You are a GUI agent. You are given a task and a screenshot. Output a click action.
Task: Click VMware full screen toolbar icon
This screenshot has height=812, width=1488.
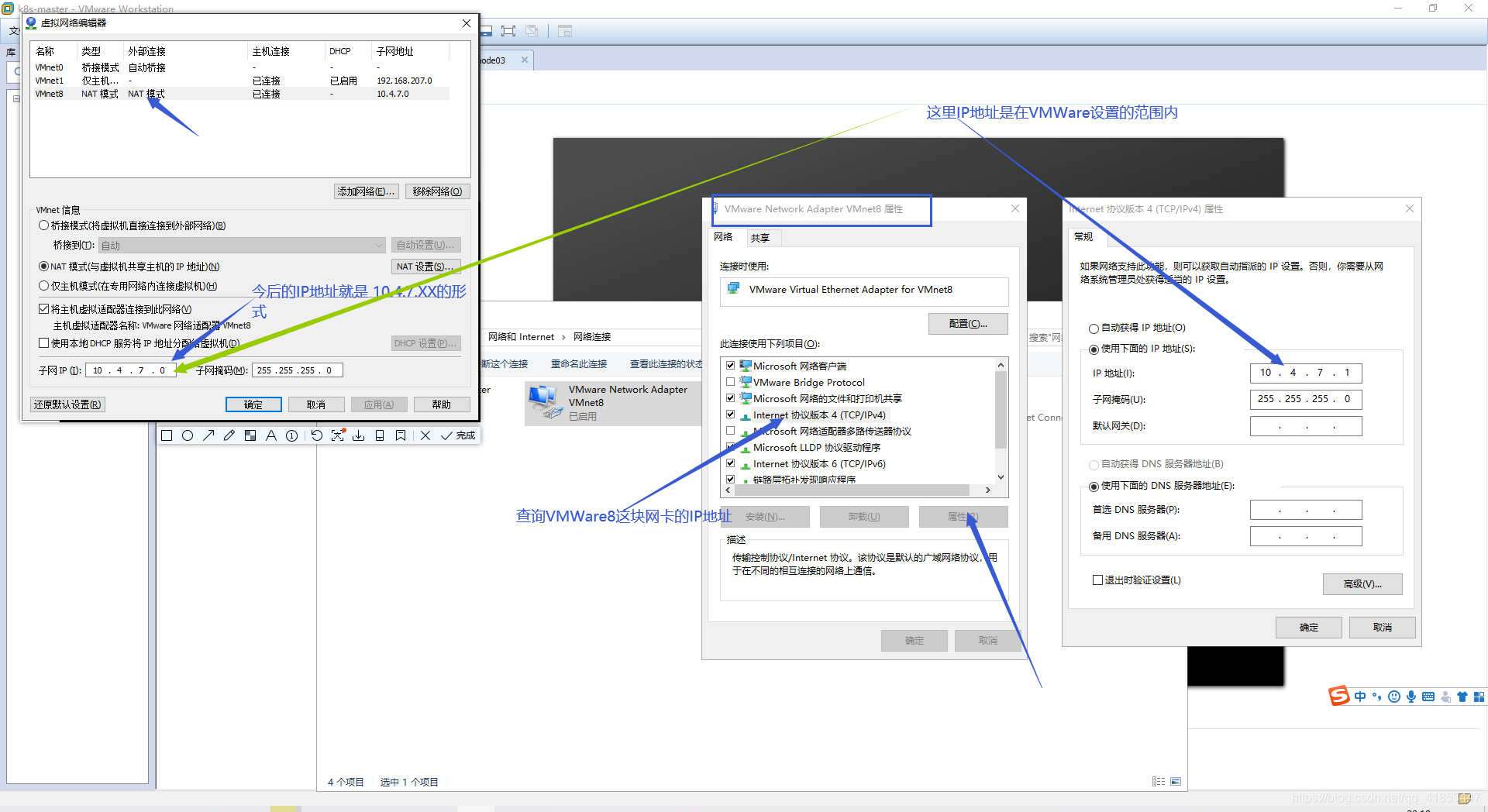(508, 31)
